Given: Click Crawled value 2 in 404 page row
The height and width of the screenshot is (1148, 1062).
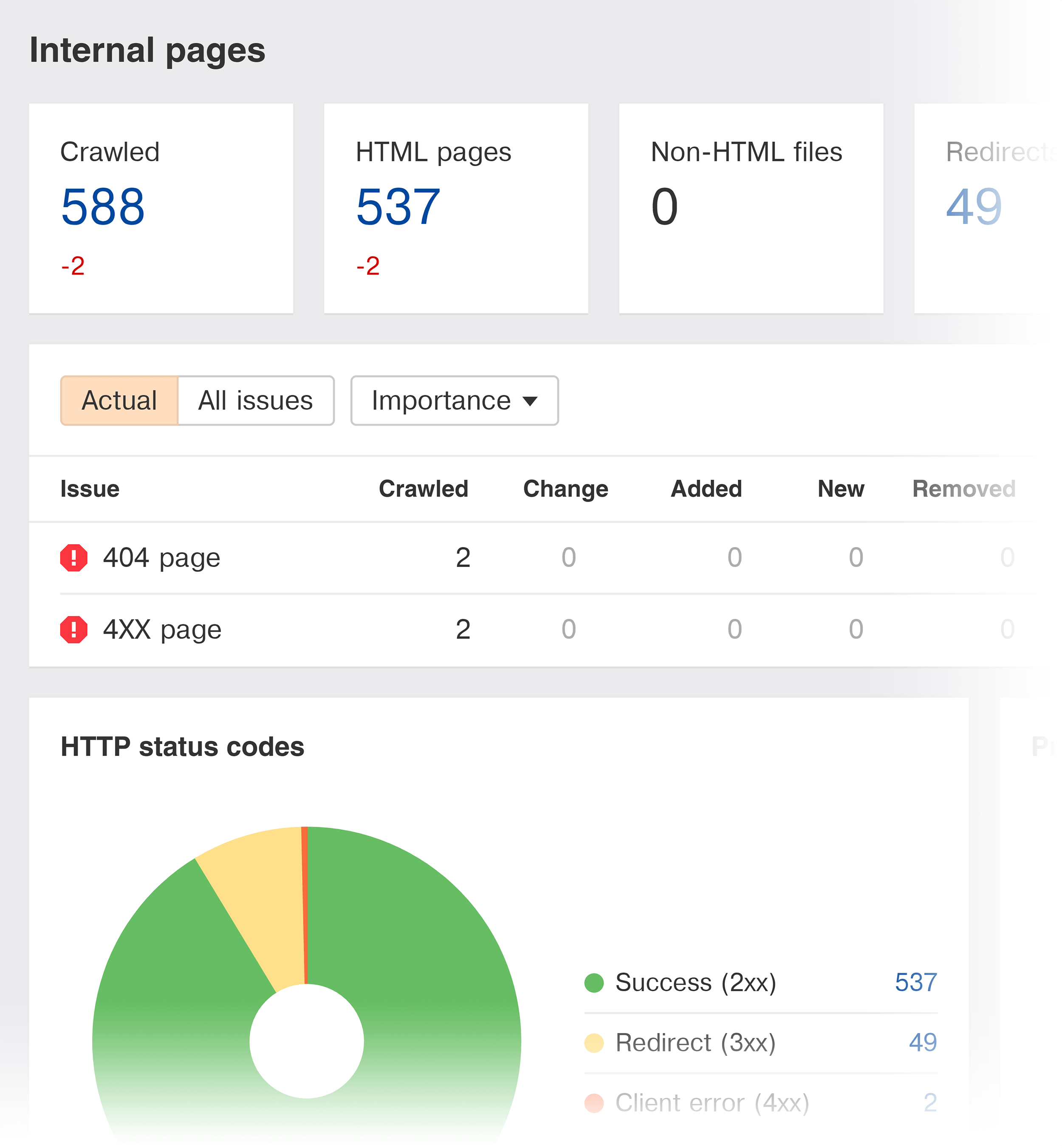Looking at the screenshot, I should (x=463, y=558).
